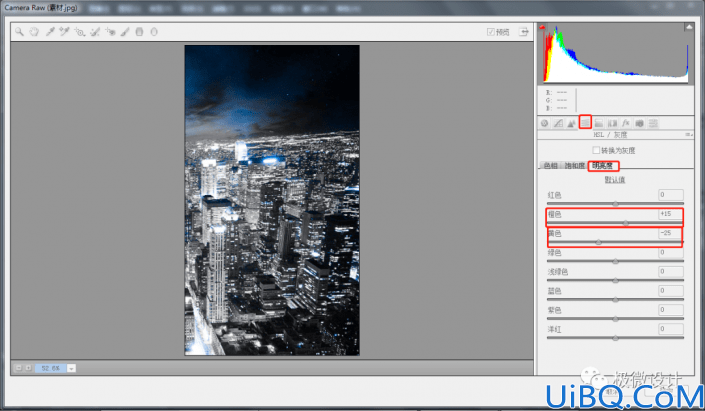
Task: Select the Color Sampler tool
Action: [64, 31]
